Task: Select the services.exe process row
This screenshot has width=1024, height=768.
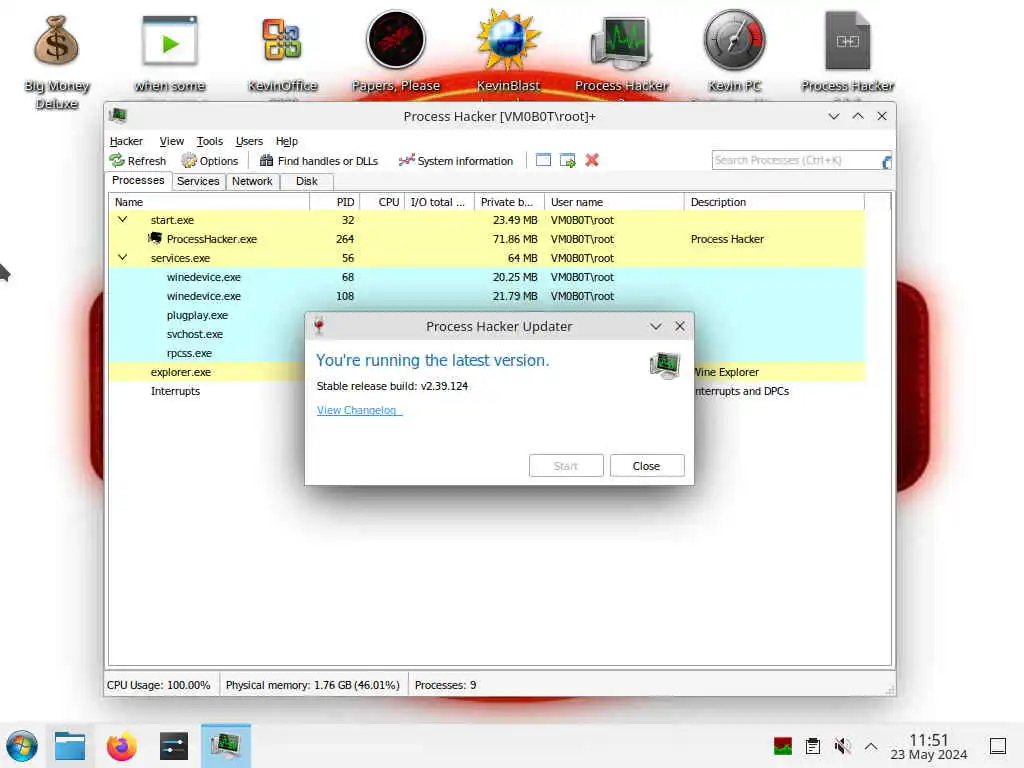Action: click(487, 258)
